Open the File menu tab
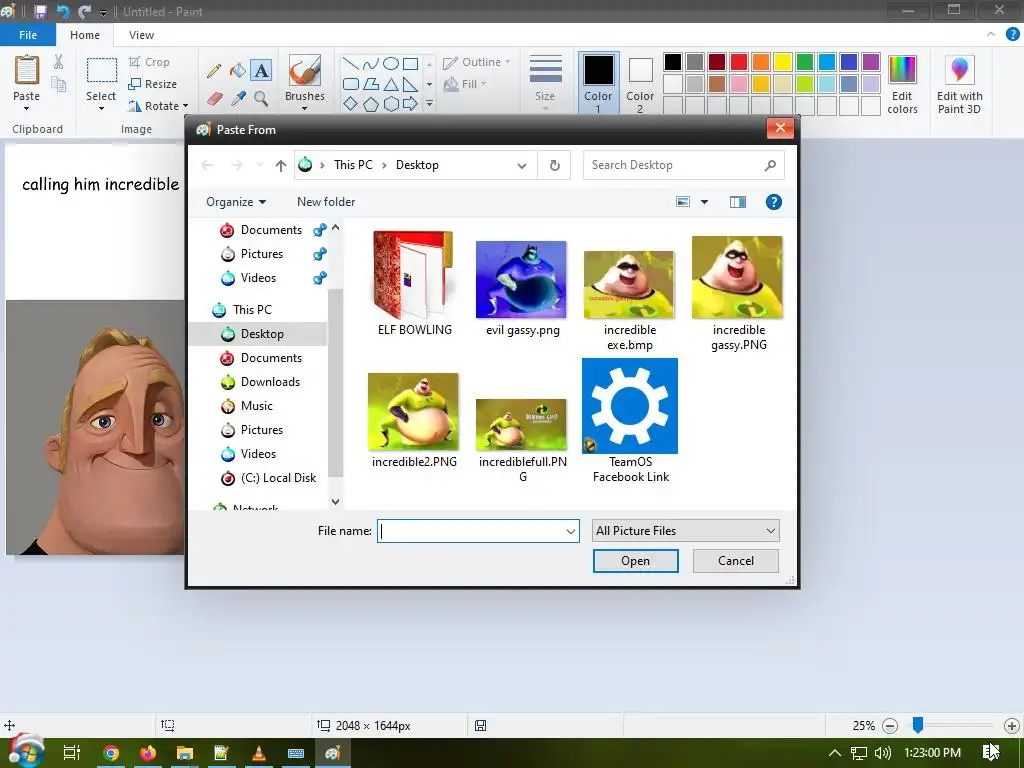The image size is (1024, 768). point(28,35)
